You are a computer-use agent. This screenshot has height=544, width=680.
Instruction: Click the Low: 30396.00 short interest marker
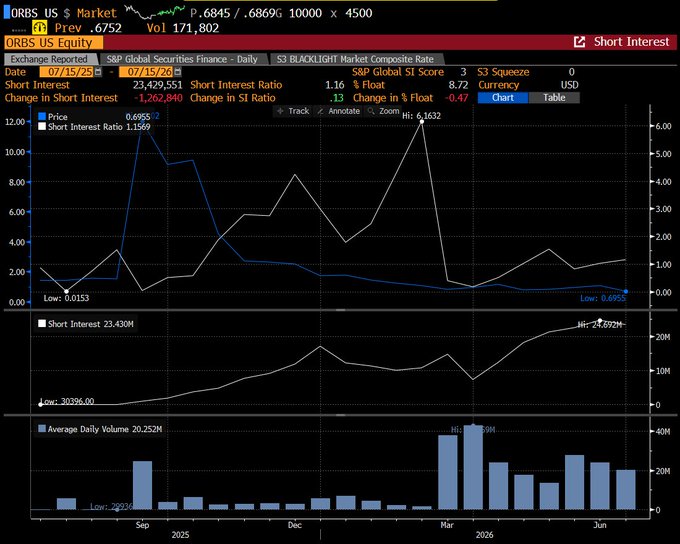(x=41, y=404)
